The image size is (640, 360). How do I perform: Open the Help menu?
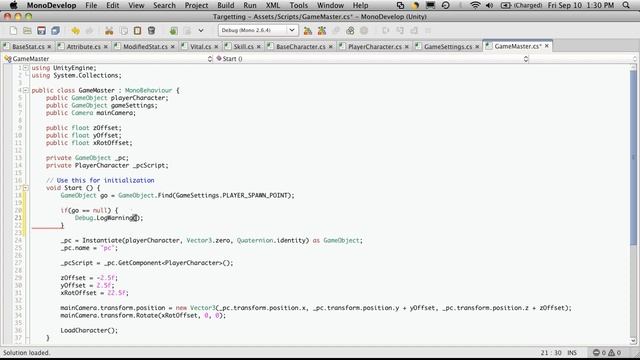click(x=360, y=5)
